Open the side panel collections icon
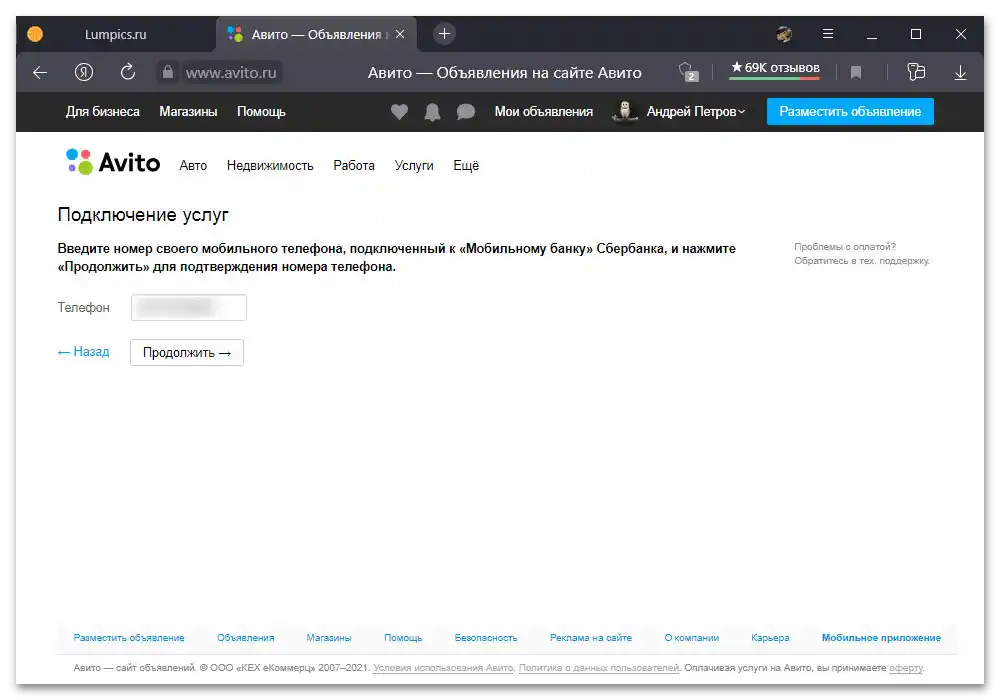 (x=916, y=71)
